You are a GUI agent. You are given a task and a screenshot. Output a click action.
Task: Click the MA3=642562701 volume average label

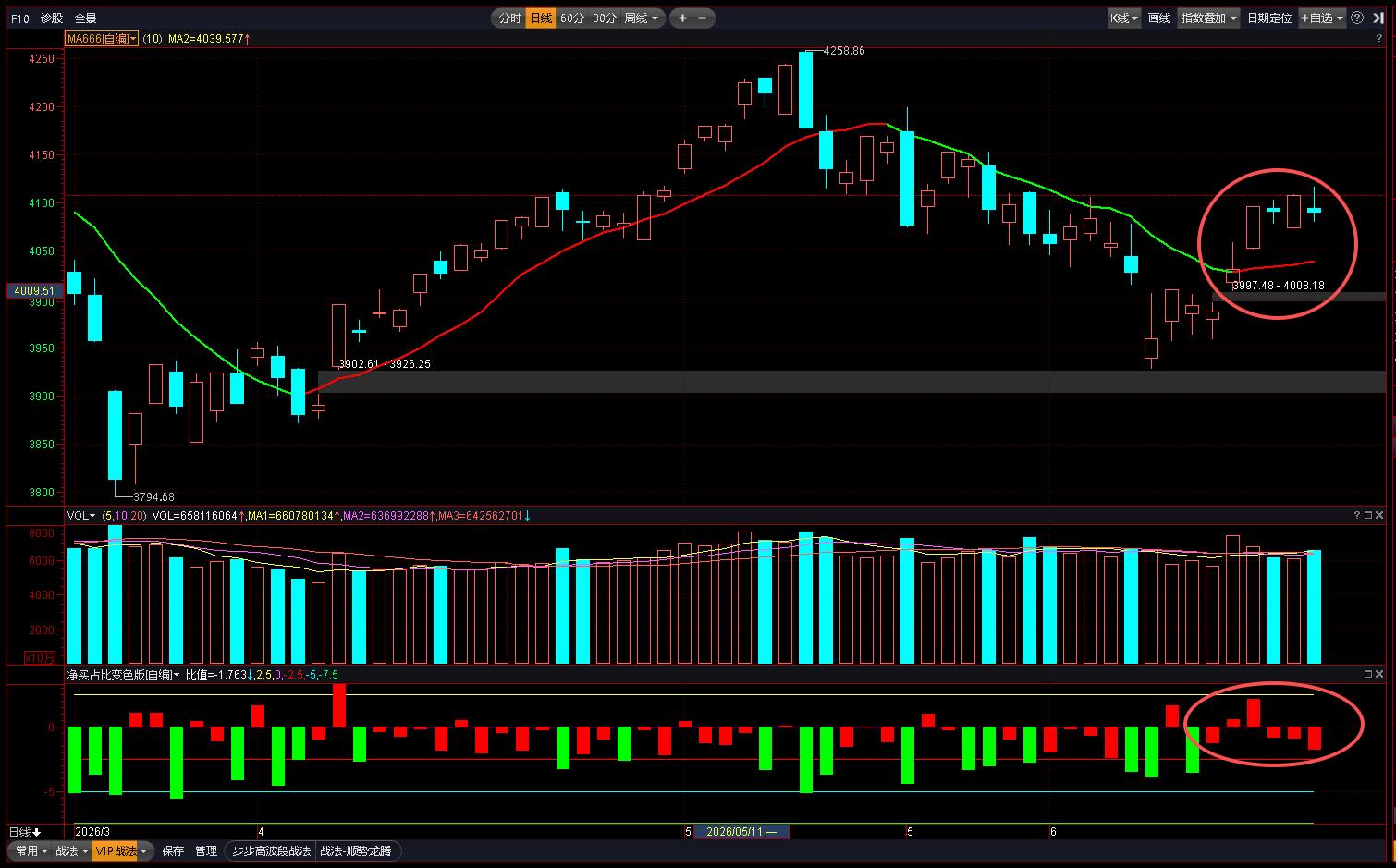484,515
